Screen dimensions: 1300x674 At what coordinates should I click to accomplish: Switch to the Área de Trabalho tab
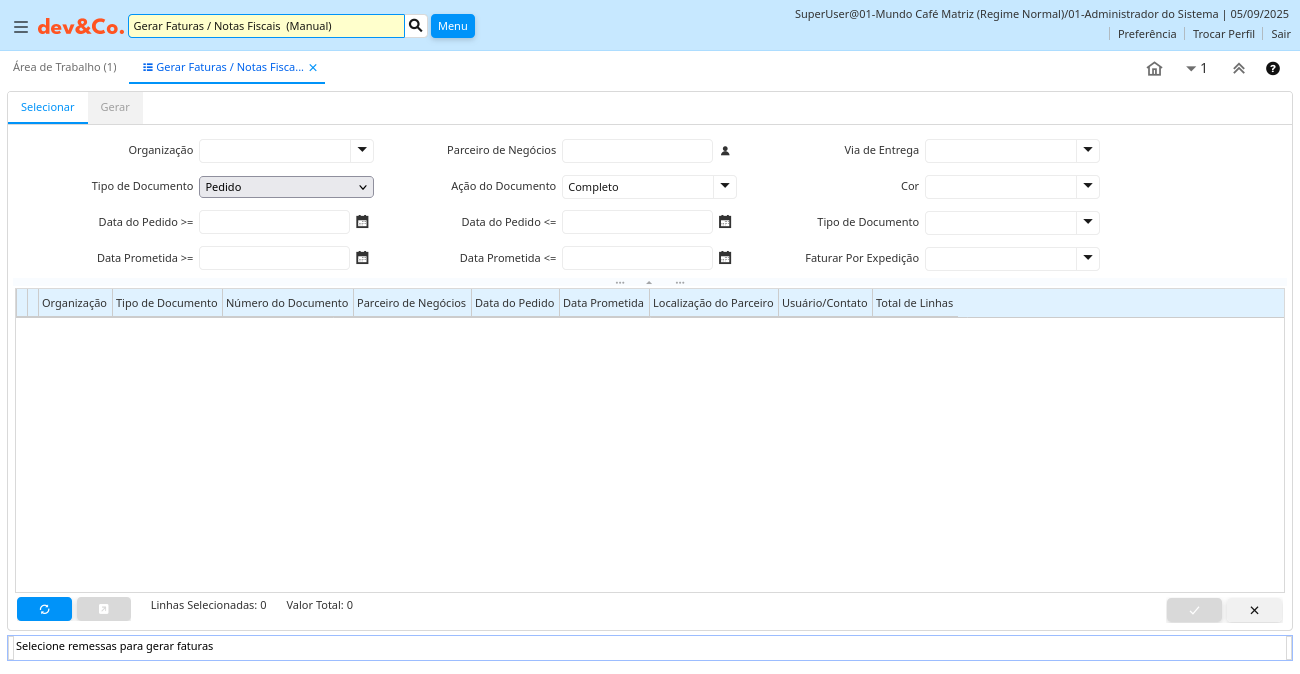(64, 67)
